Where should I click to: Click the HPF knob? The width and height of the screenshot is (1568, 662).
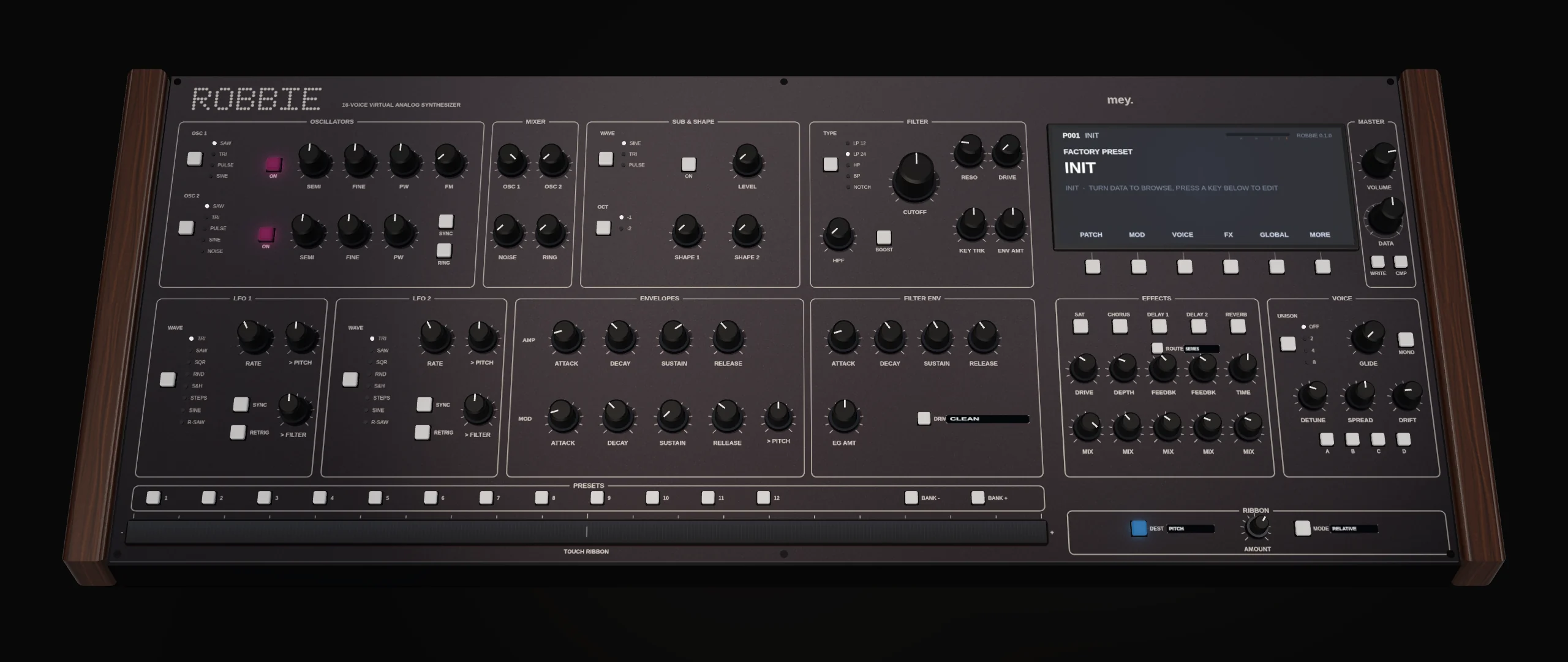[x=838, y=234]
